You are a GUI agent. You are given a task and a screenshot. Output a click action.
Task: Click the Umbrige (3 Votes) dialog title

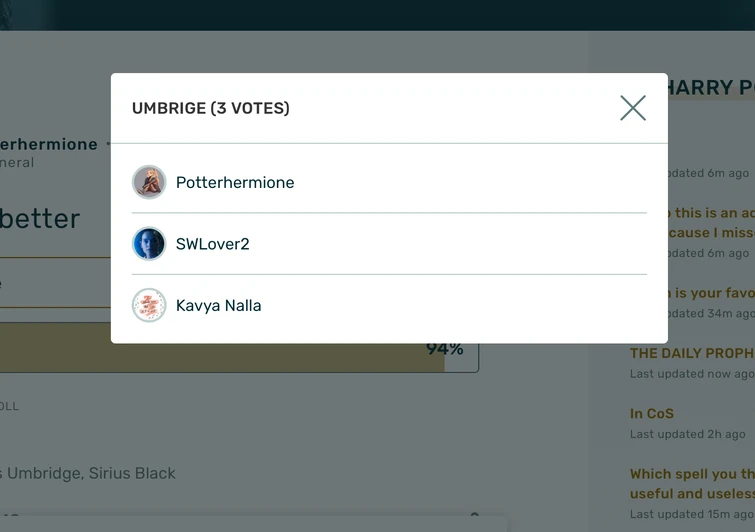(211, 108)
